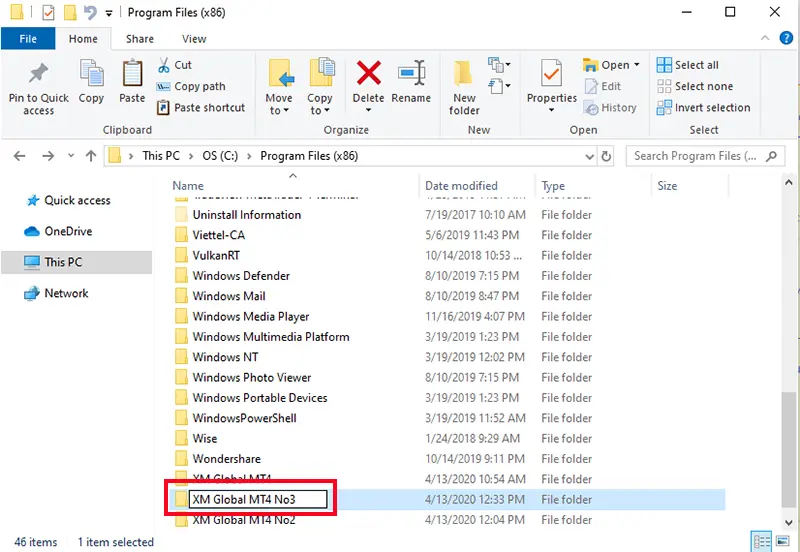Click the Edit ribbon button

pos(603,86)
